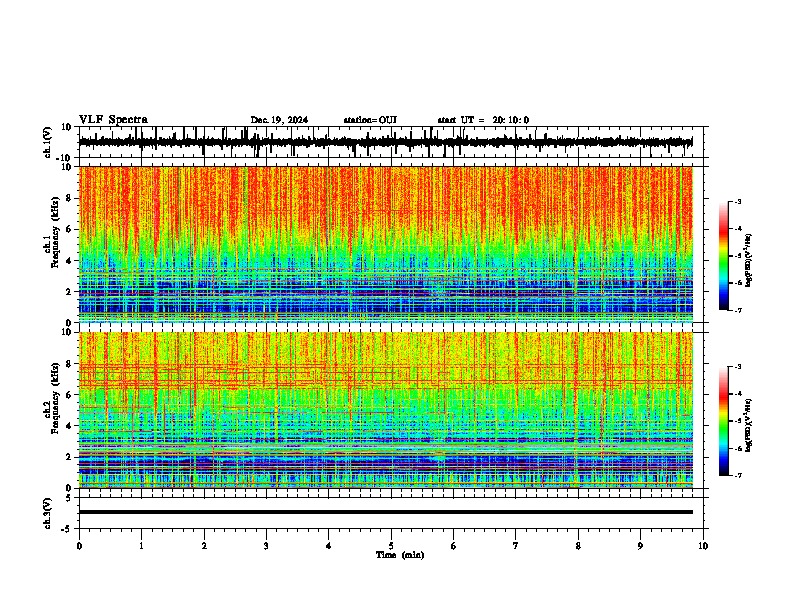Screen dimensions: 792x612
Task: Click the "6" kHz tick on the ch.1 spectrogram
Action: (69, 229)
